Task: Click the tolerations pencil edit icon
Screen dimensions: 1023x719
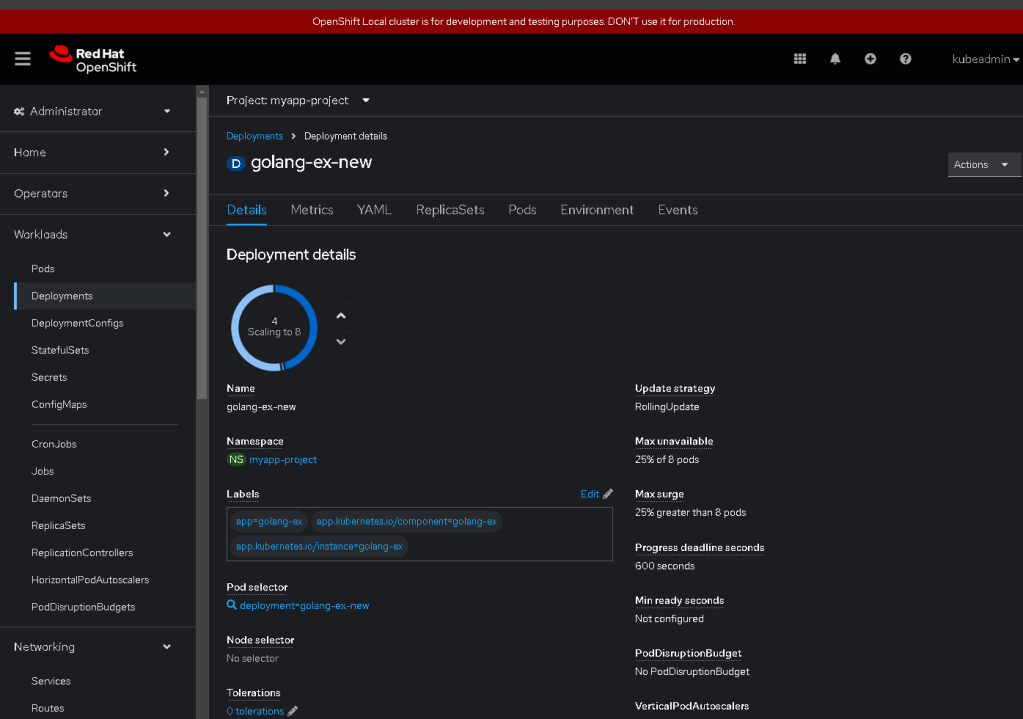Action: (x=293, y=711)
